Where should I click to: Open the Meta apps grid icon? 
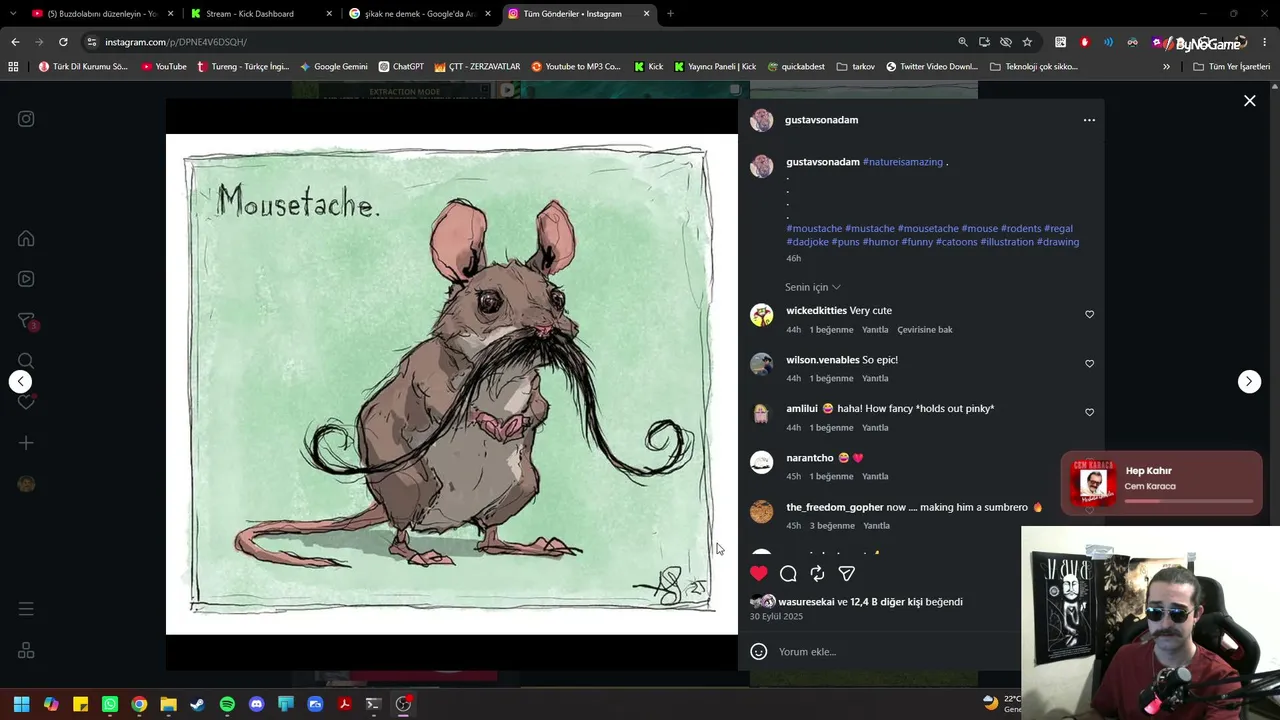click(x=26, y=650)
